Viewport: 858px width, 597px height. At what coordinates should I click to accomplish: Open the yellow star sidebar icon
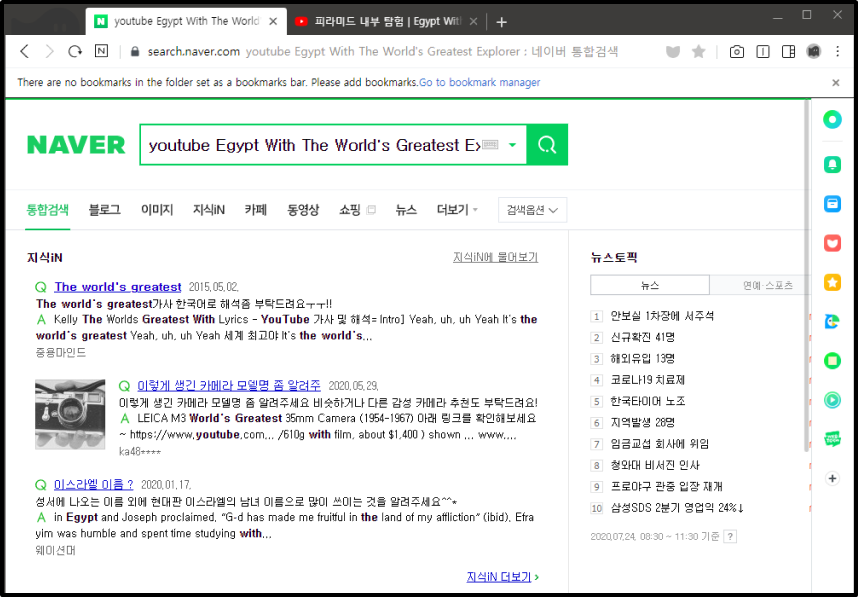[x=832, y=282]
